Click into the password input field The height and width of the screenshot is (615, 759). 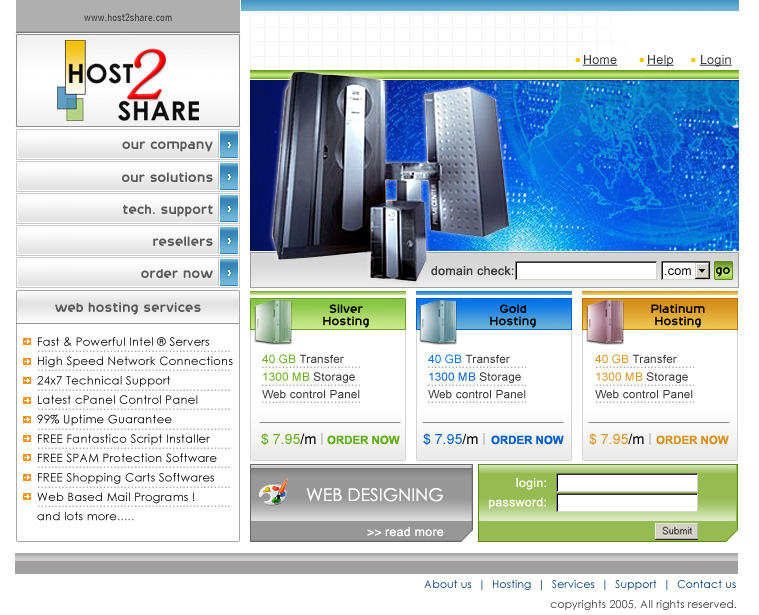click(627, 503)
